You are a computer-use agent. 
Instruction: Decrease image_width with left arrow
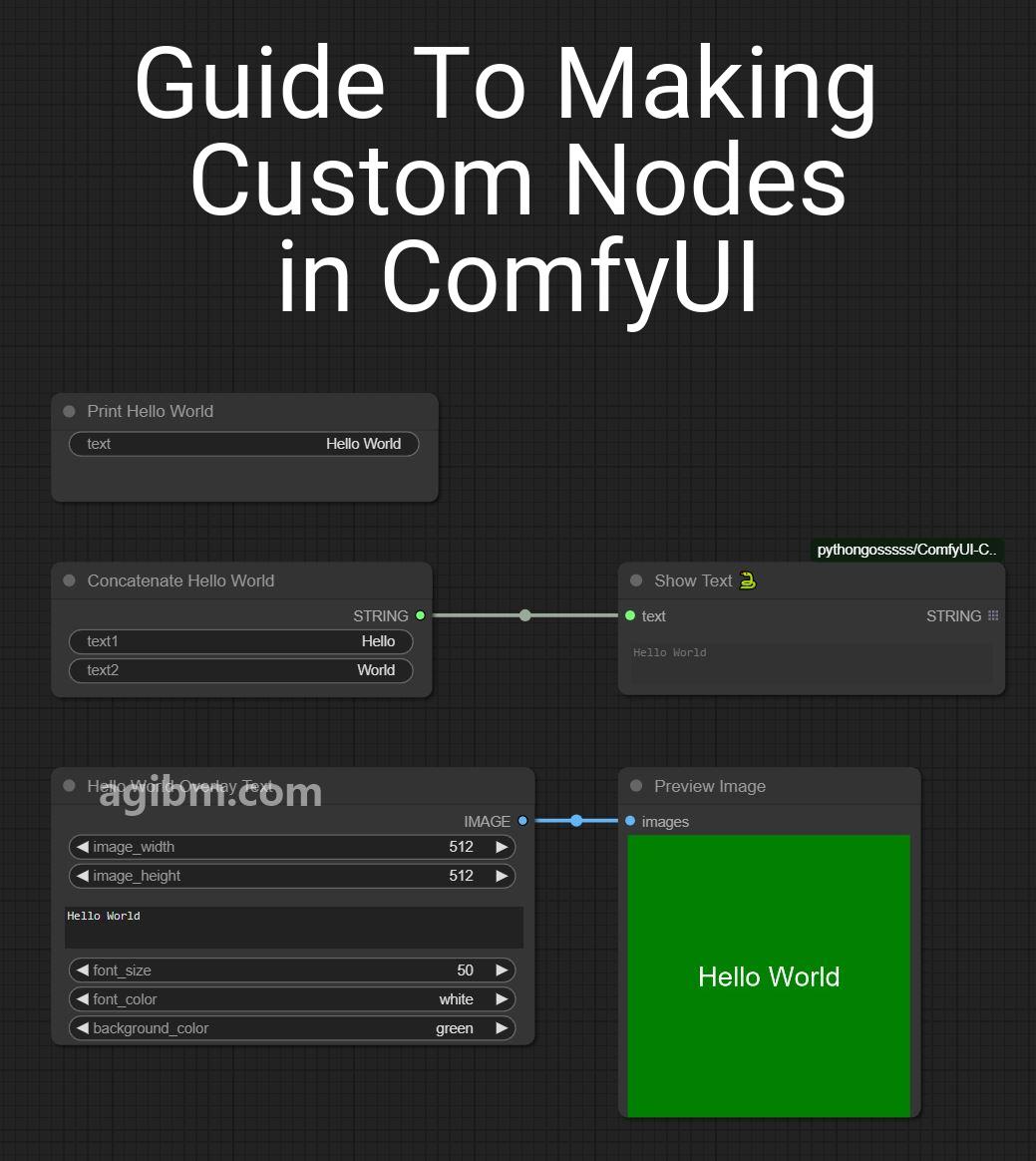(82, 847)
